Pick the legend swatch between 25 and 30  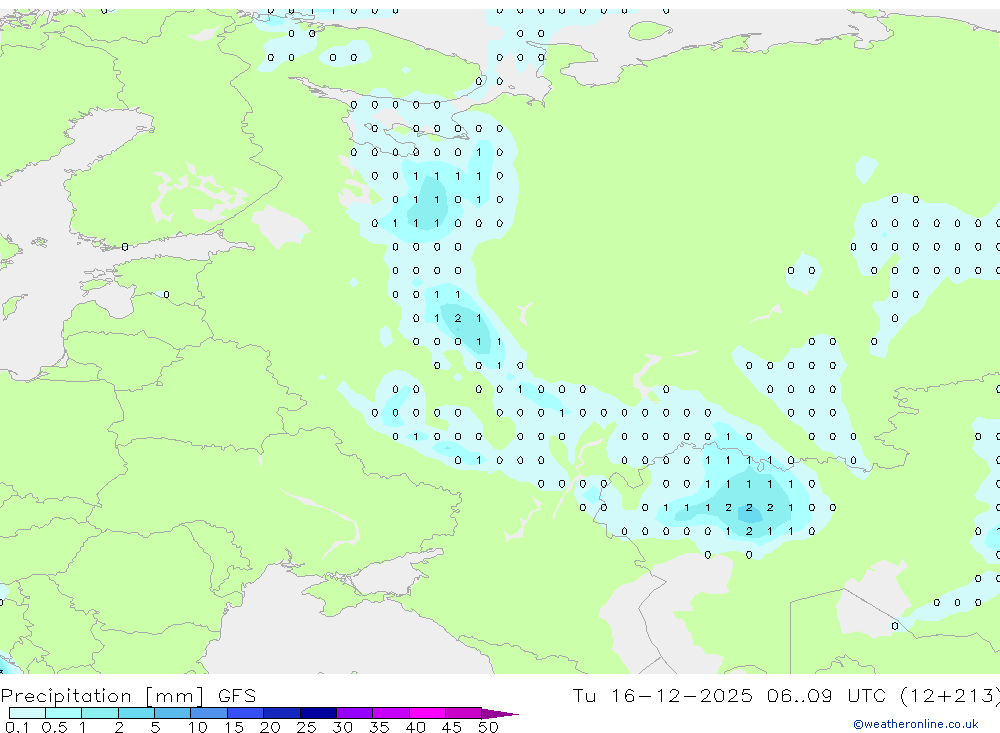pos(318,713)
